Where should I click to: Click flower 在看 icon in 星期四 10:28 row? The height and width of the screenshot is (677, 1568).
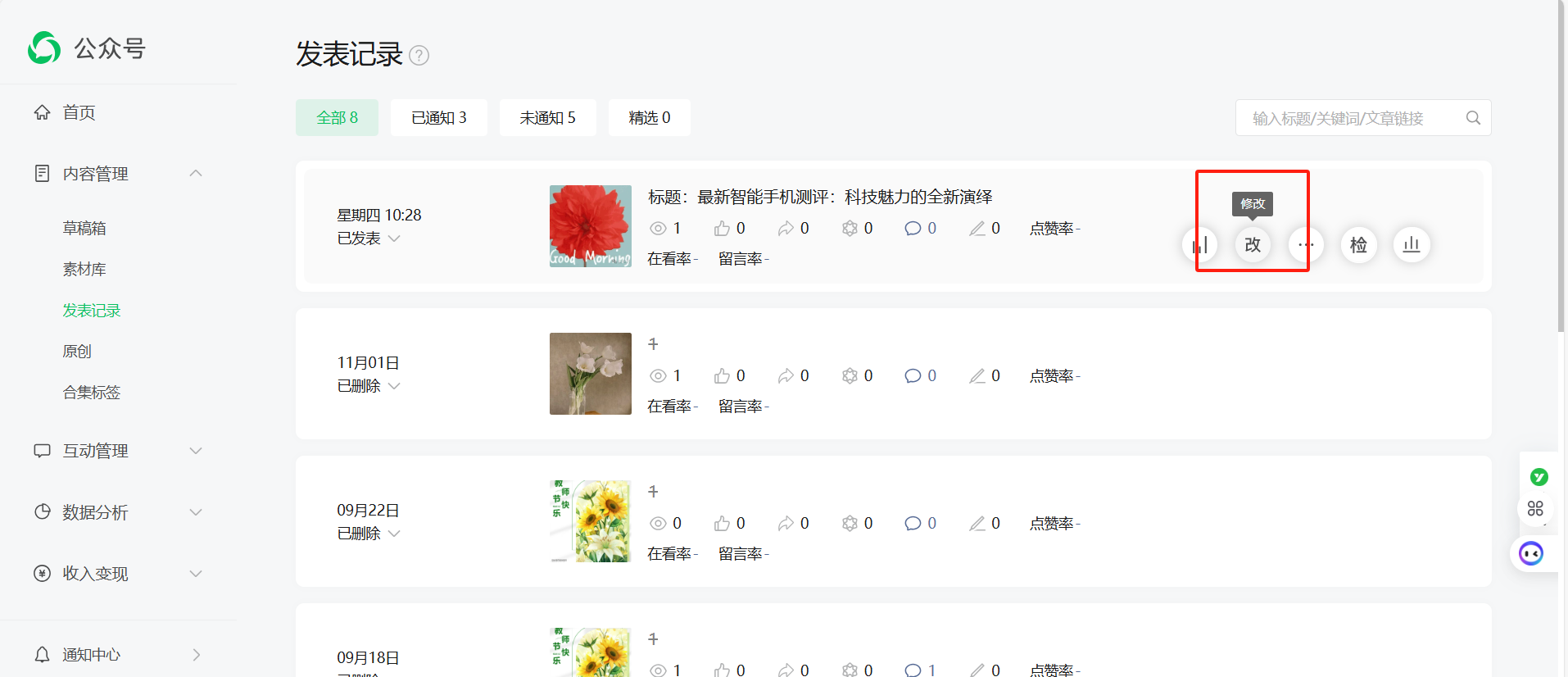pyautogui.click(x=850, y=229)
